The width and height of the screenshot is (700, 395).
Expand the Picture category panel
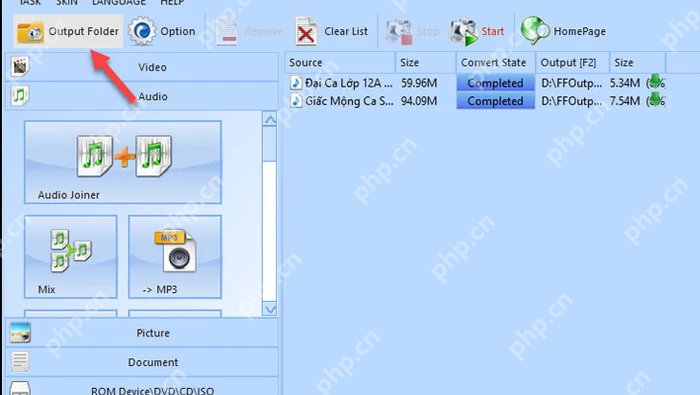pyautogui.click(x=143, y=333)
